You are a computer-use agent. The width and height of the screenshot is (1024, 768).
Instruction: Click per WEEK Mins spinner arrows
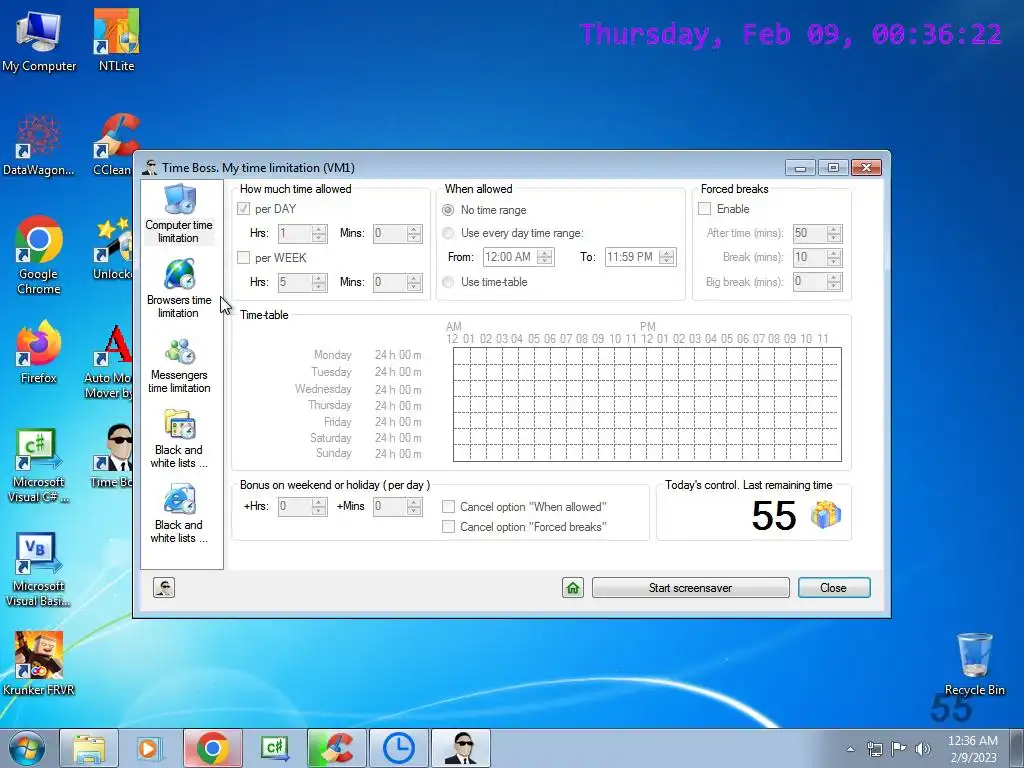414,282
